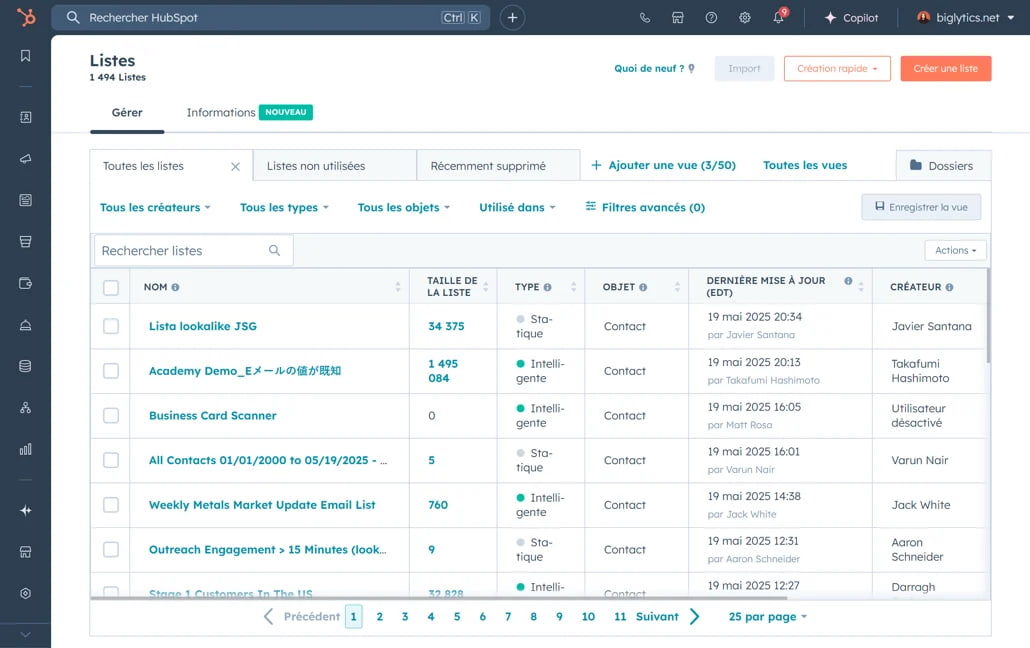The height and width of the screenshot is (648, 1030).
Task: Go to page 5 in pagination
Action: (x=457, y=616)
